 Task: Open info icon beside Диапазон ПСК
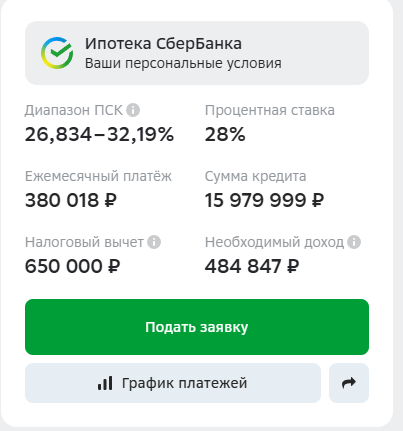tap(133, 110)
